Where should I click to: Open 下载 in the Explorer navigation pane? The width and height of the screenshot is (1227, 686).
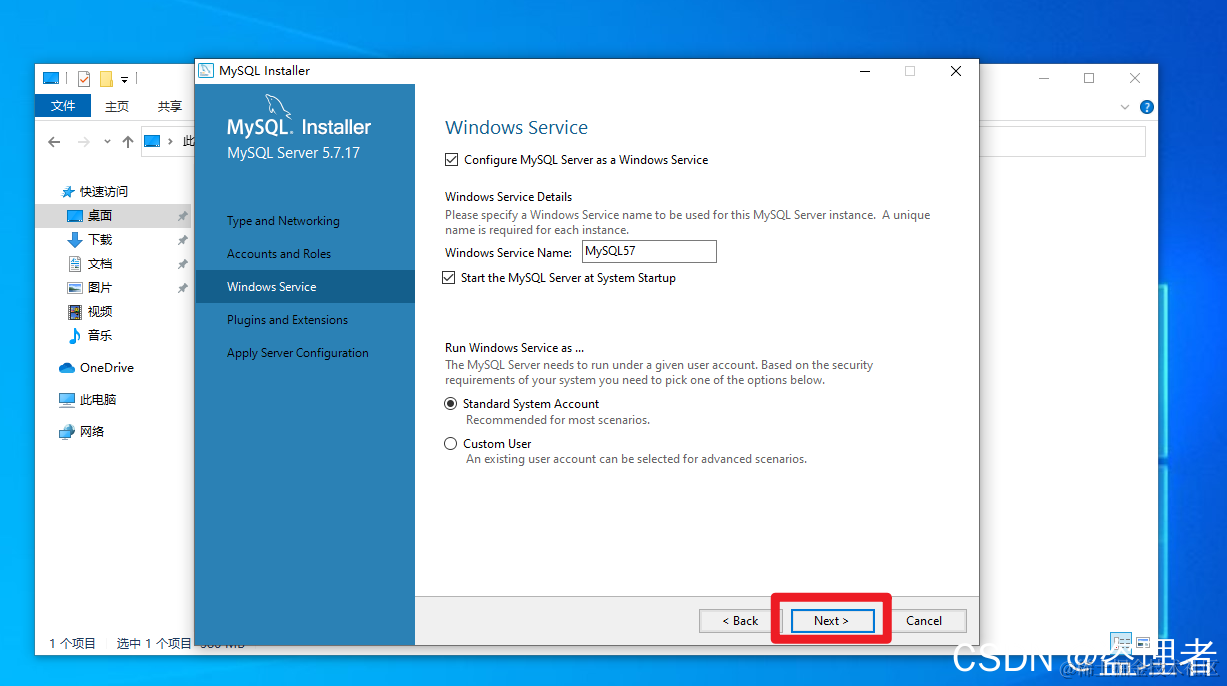(89, 240)
